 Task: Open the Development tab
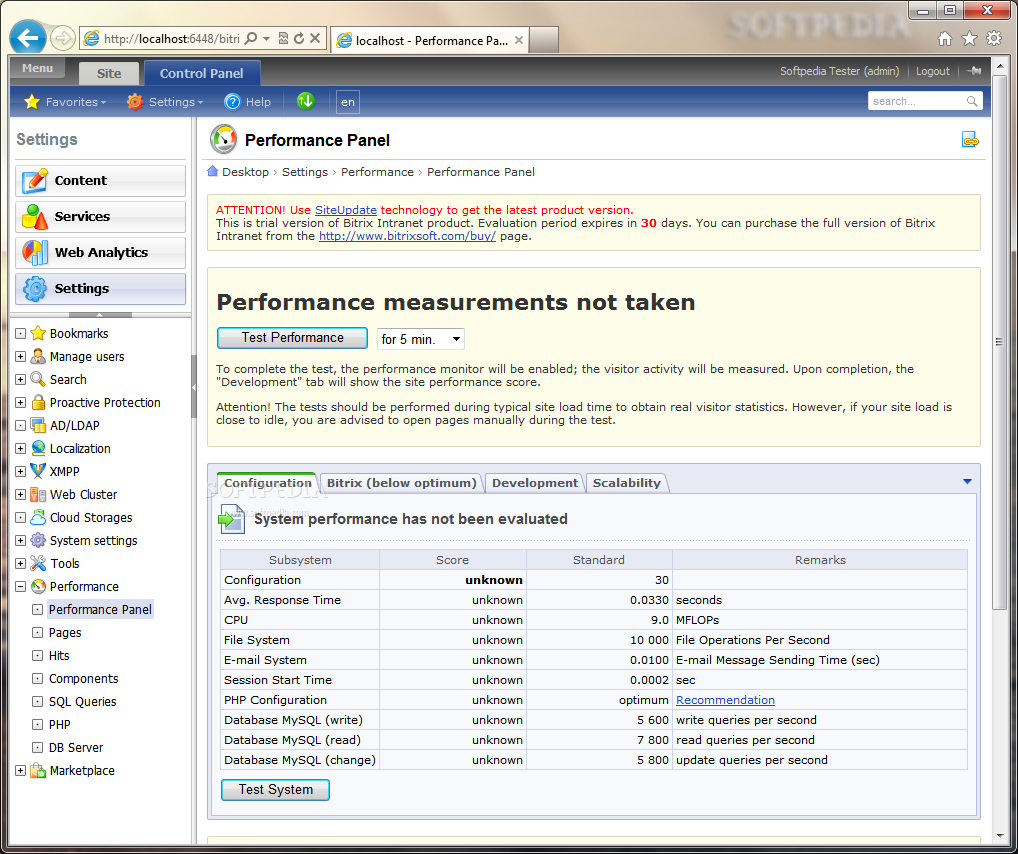535,483
